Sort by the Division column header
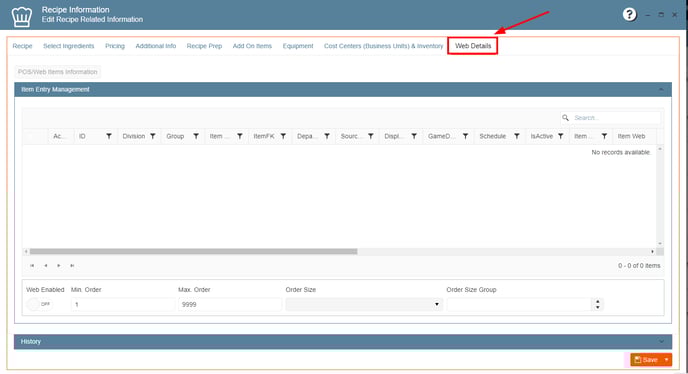 pyautogui.click(x=134, y=136)
